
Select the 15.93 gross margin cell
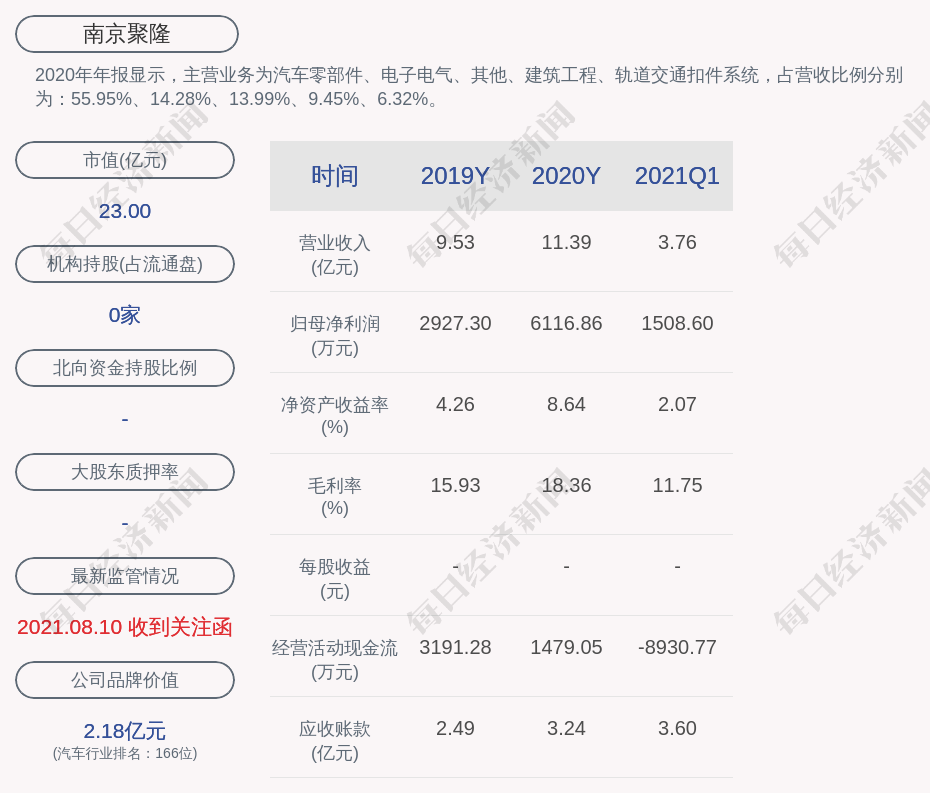tap(455, 485)
